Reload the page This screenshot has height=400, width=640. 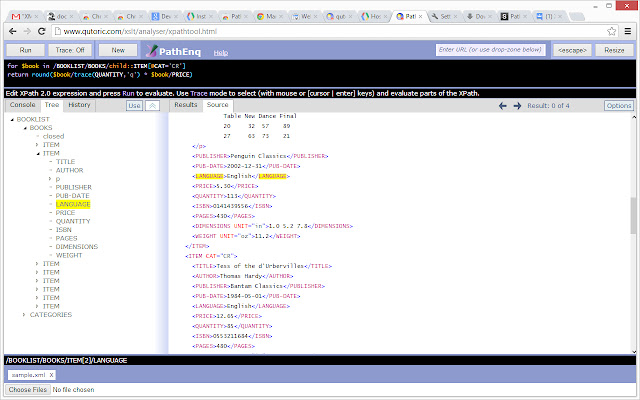coord(41,31)
